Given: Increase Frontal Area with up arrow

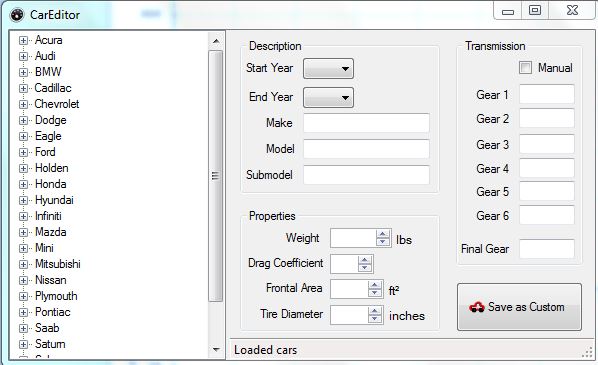Looking at the screenshot, I should [x=375, y=285].
